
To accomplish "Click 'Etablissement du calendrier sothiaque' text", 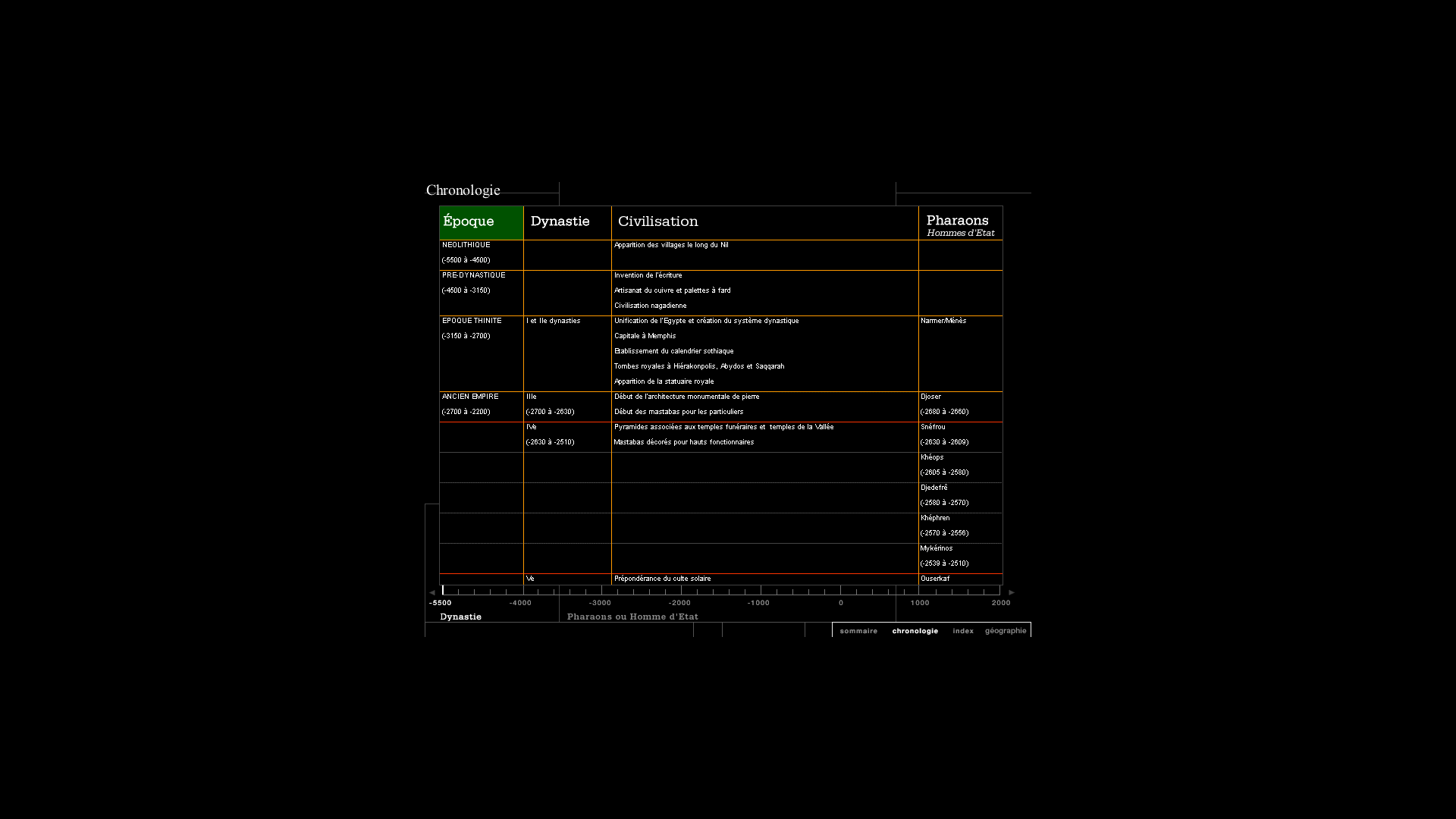I will tap(673, 351).
